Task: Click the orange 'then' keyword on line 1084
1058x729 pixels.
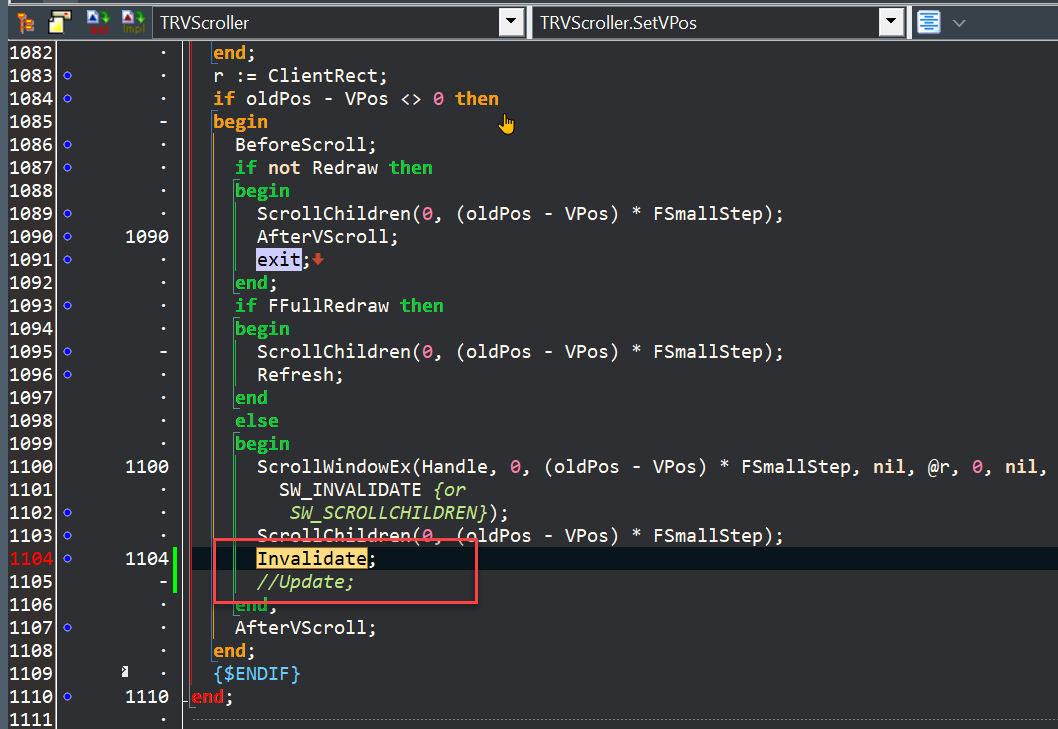Action: point(477,99)
